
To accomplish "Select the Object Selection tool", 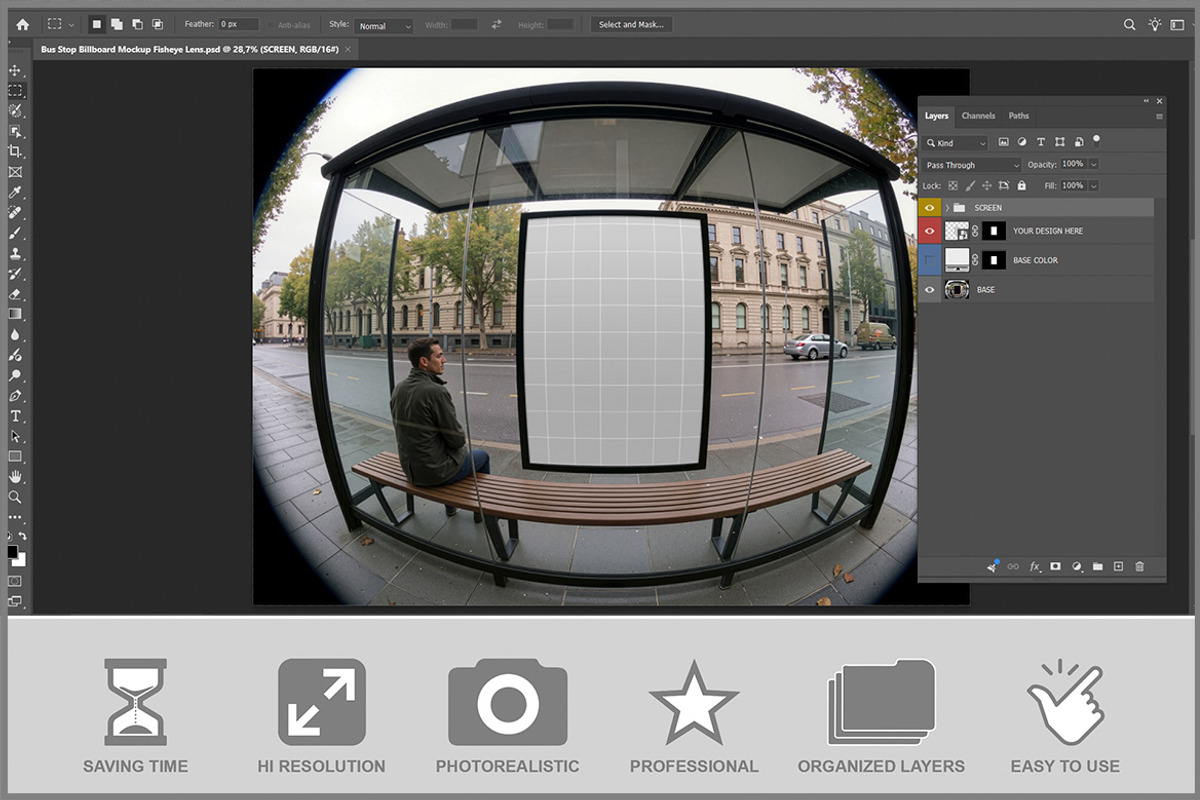I will pos(15,131).
